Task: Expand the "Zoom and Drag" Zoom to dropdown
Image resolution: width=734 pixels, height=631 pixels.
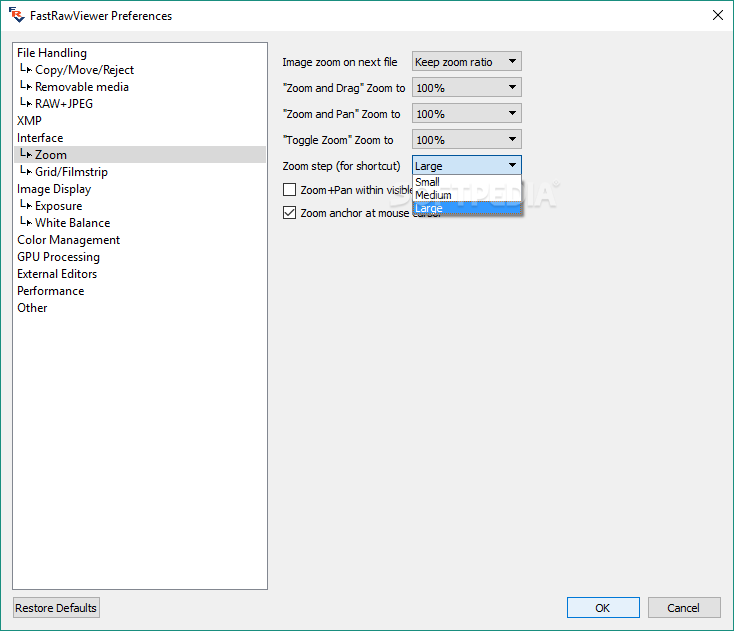Action: (x=467, y=88)
